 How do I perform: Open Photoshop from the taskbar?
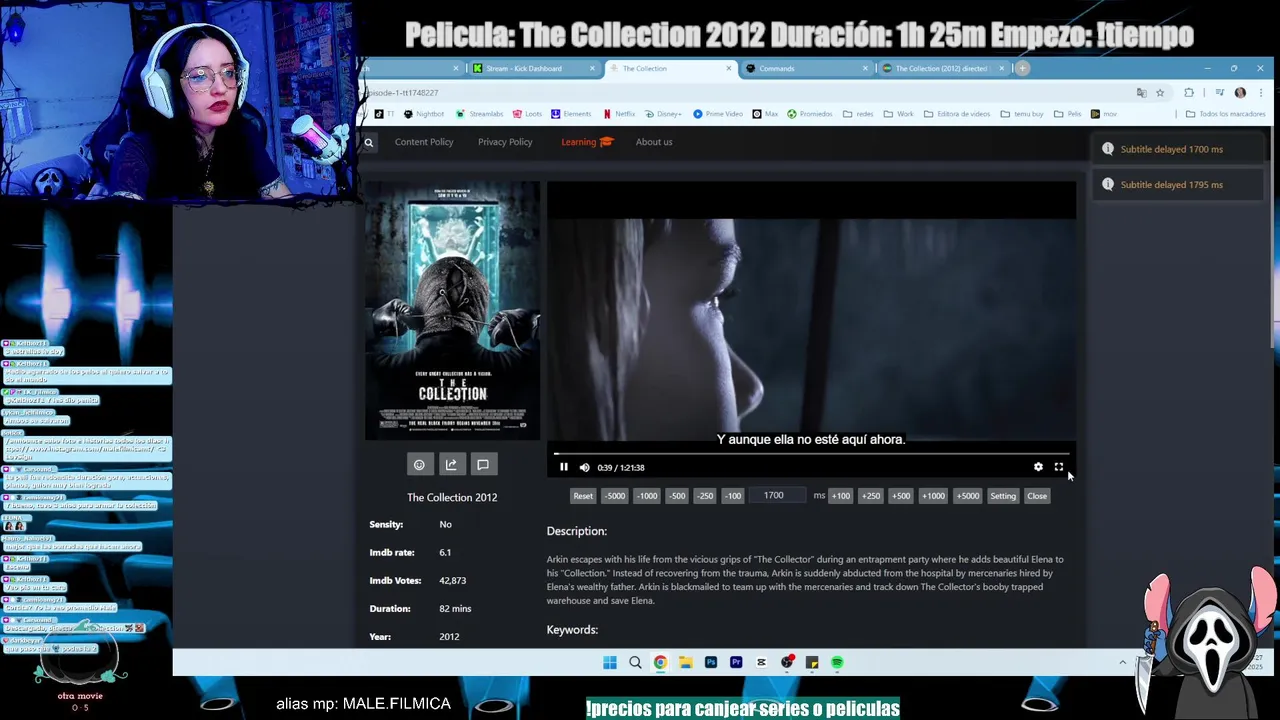coord(711,662)
